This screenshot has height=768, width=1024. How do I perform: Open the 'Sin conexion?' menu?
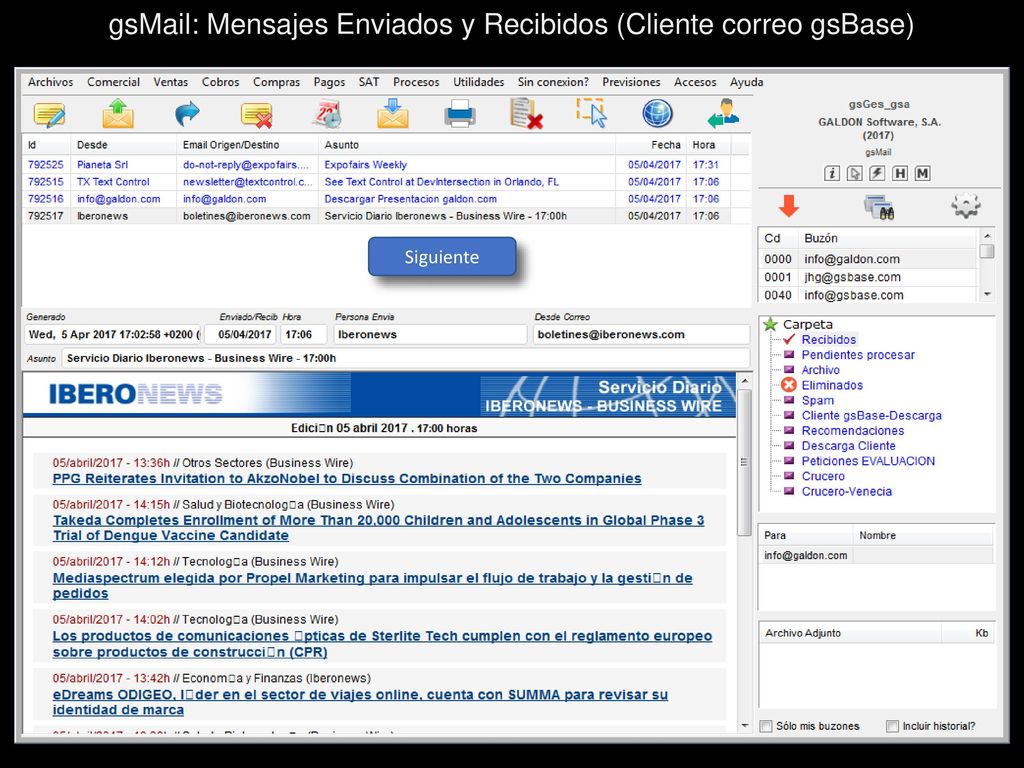tap(553, 82)
